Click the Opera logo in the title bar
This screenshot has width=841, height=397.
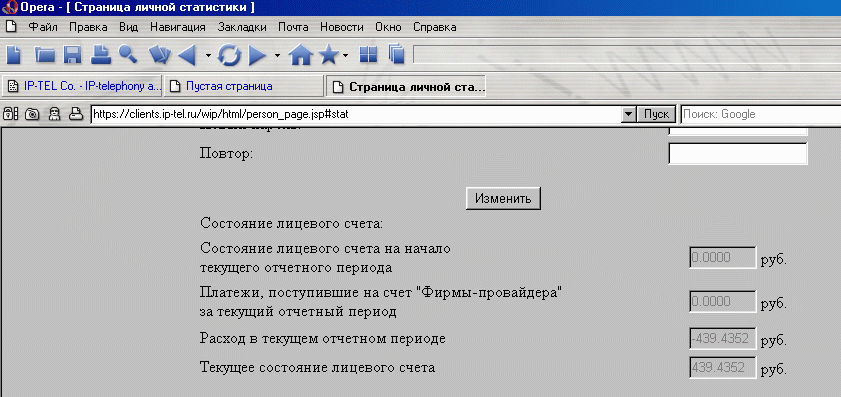9,8
